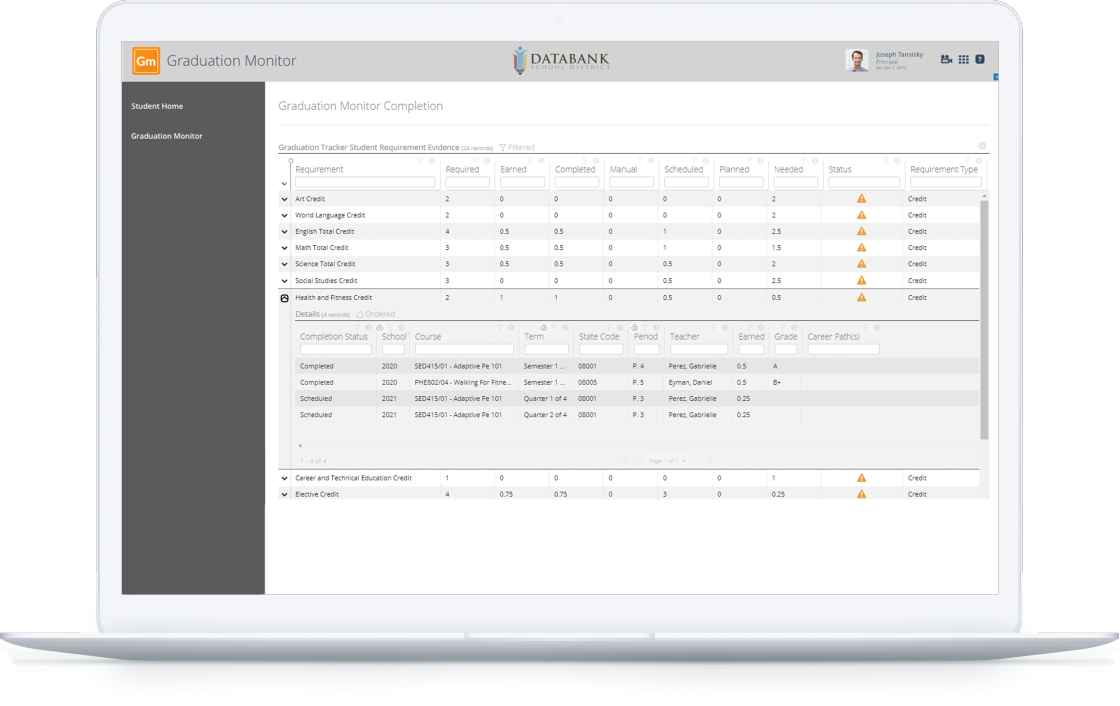Click Joseph Tansisky's profile picture
Image resolution: width=1120 pixels, height=706 pixels.
tap(857, 59)
